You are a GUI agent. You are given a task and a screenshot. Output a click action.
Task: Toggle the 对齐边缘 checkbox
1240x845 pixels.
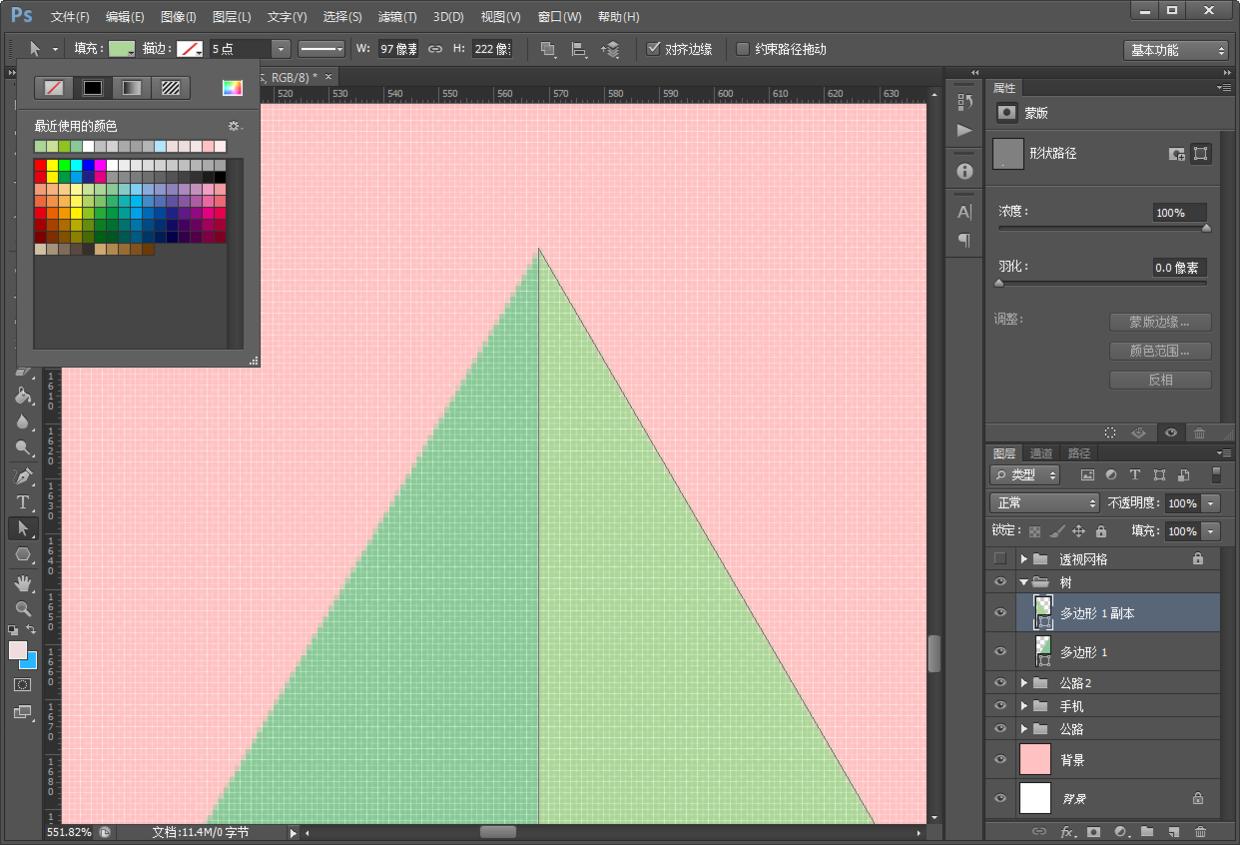click(x=654, y=49)
